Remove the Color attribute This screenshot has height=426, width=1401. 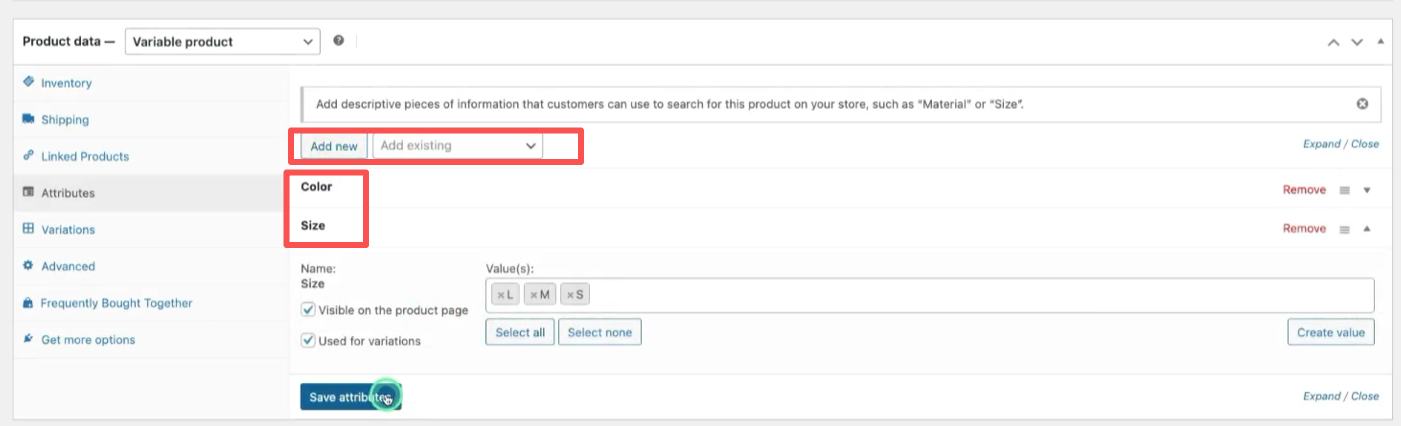[x=1304, y=190]
